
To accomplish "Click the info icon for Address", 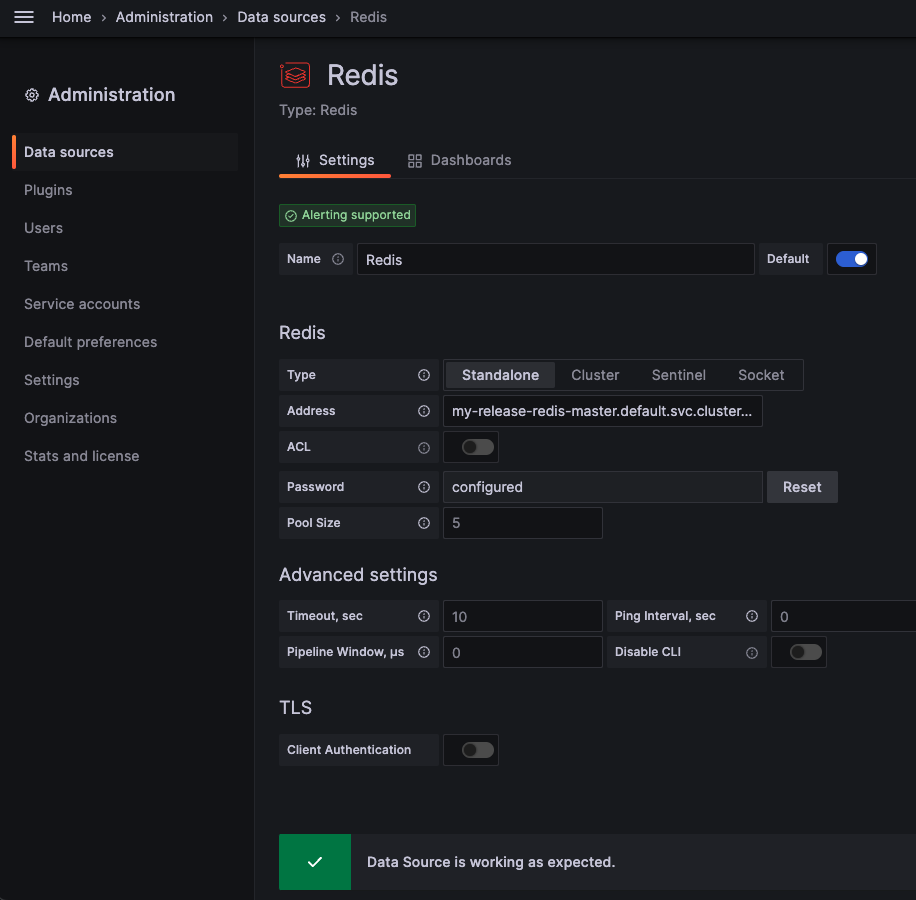I will [424, 411].
